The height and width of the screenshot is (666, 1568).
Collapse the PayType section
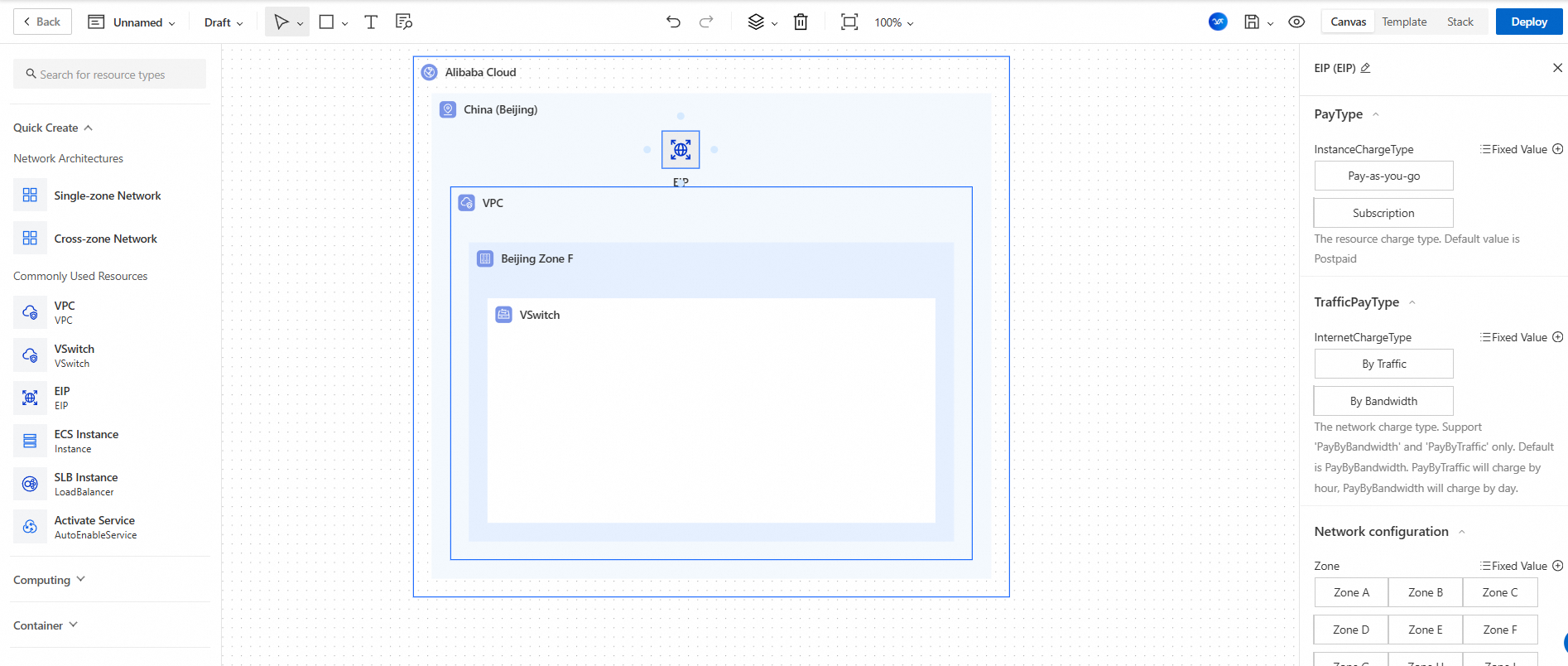click(1376, 114)
